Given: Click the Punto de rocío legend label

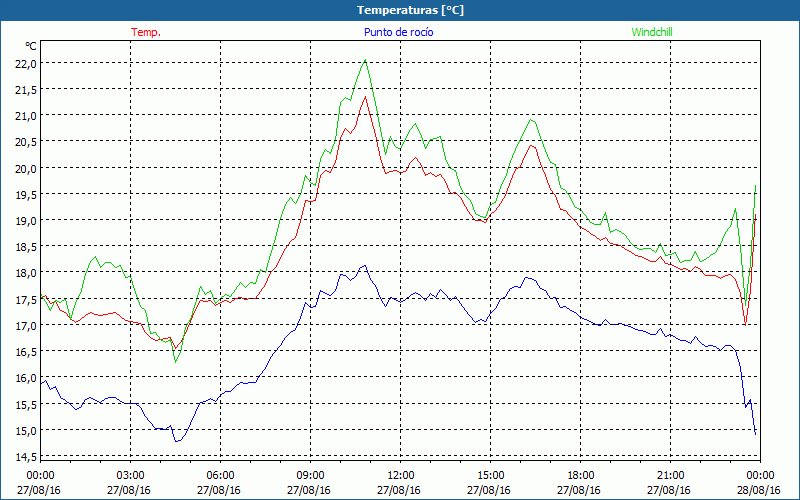Looking at the screenshot, I should pos(398,32).
